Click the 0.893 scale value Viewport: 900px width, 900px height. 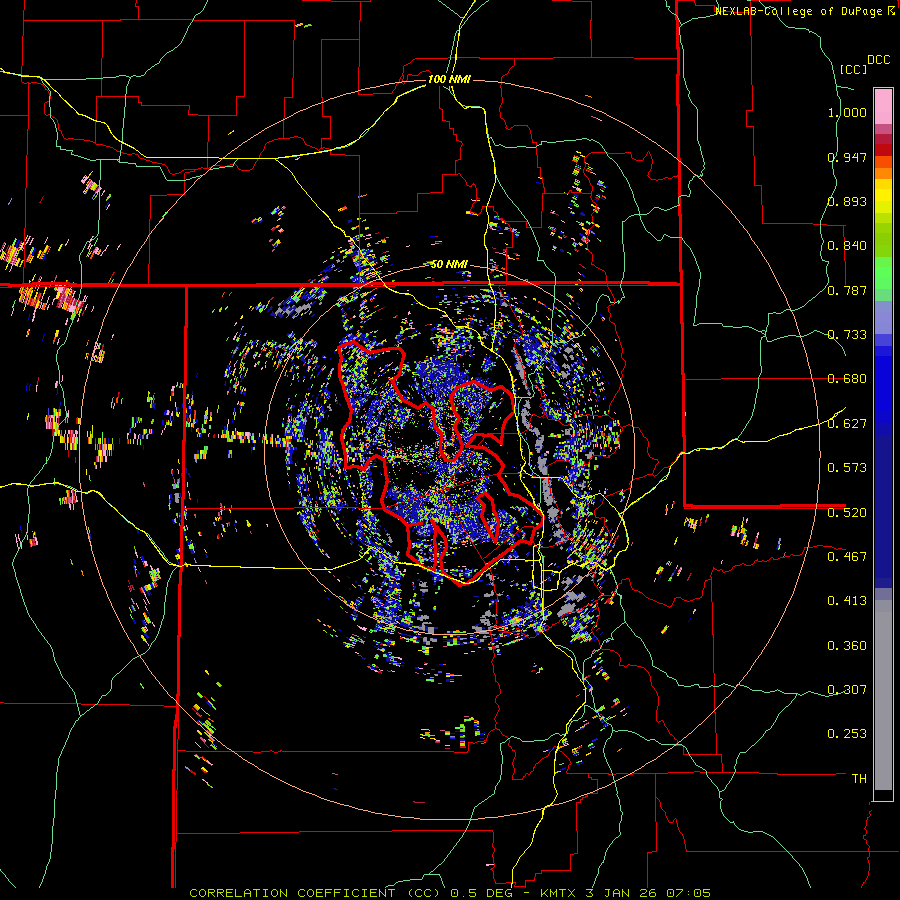tap(847, 201)
